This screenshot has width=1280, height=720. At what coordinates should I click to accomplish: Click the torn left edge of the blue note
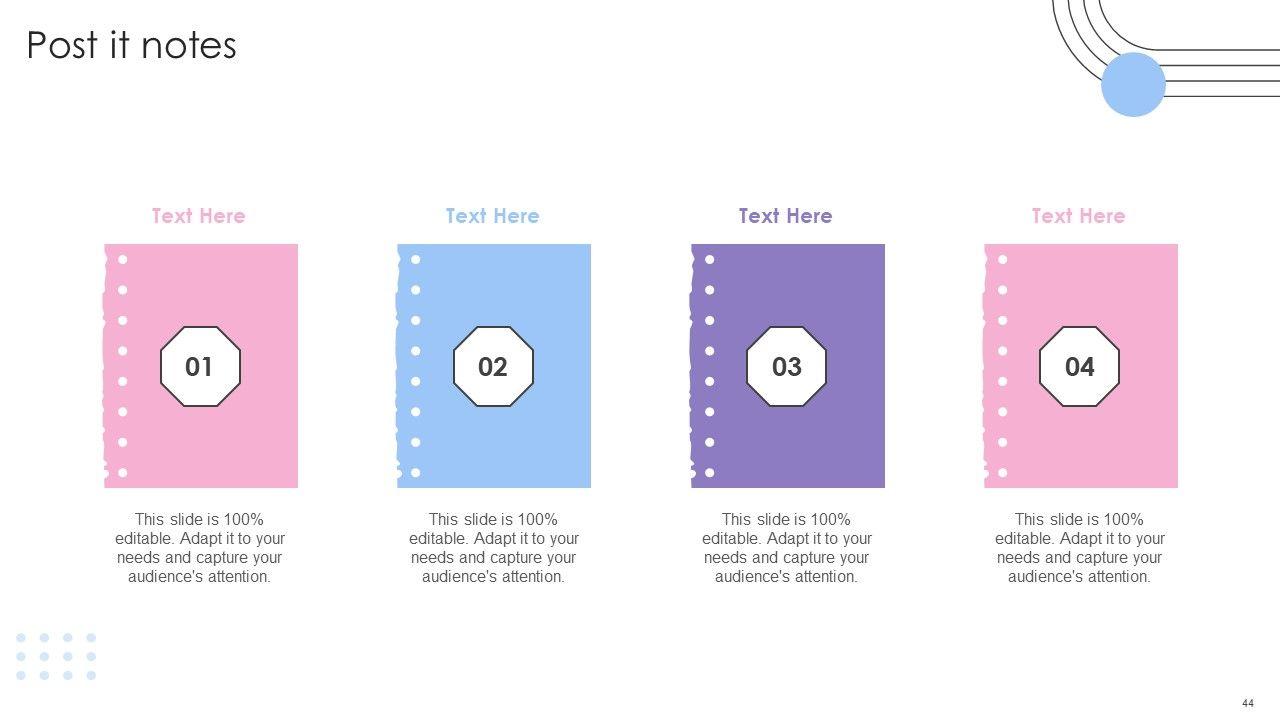pos(400,366)
